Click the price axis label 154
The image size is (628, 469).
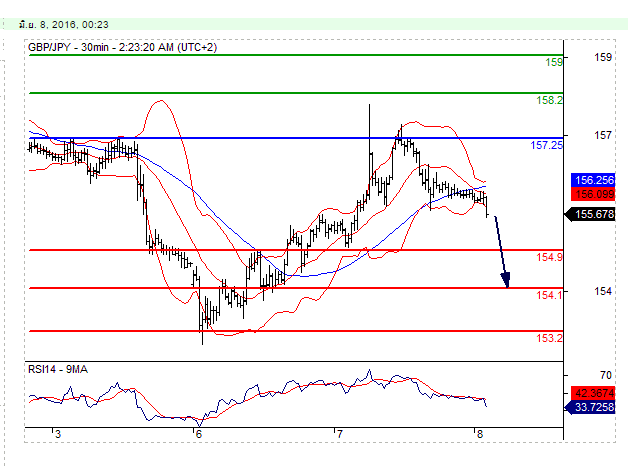pos(603,291)
